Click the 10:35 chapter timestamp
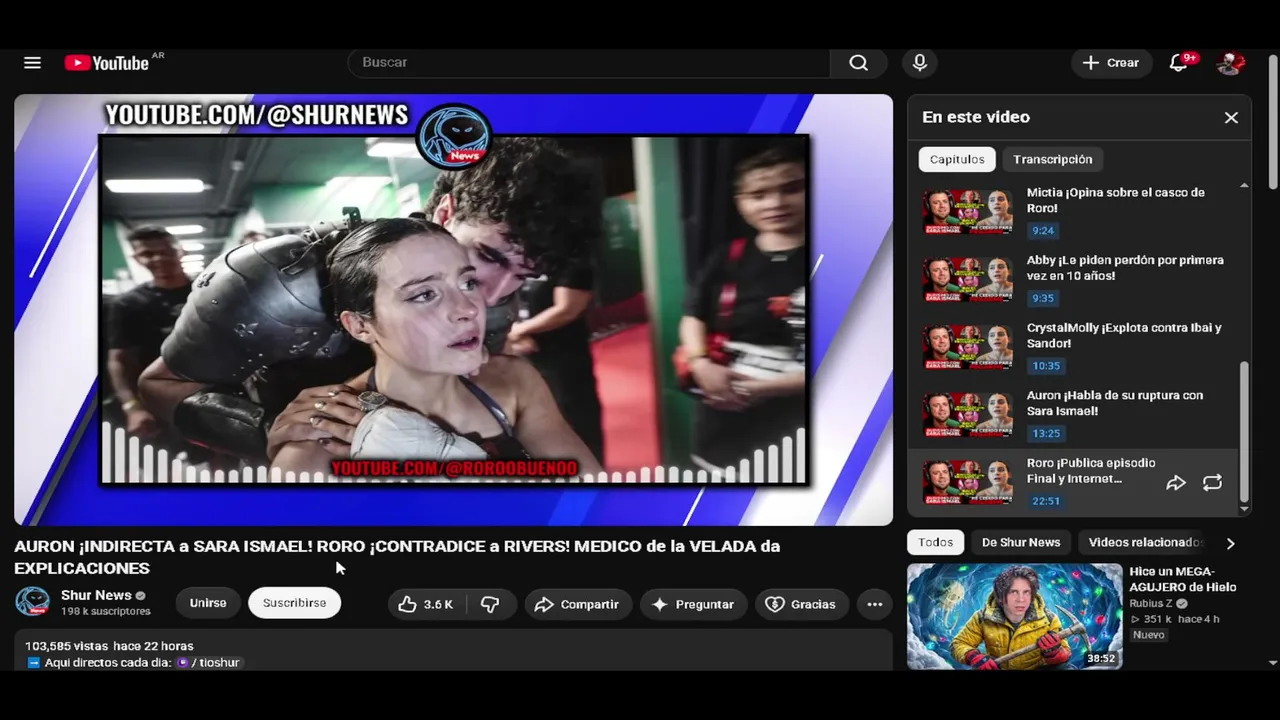Screen dimensions: 1280x720 point(1046,366)
